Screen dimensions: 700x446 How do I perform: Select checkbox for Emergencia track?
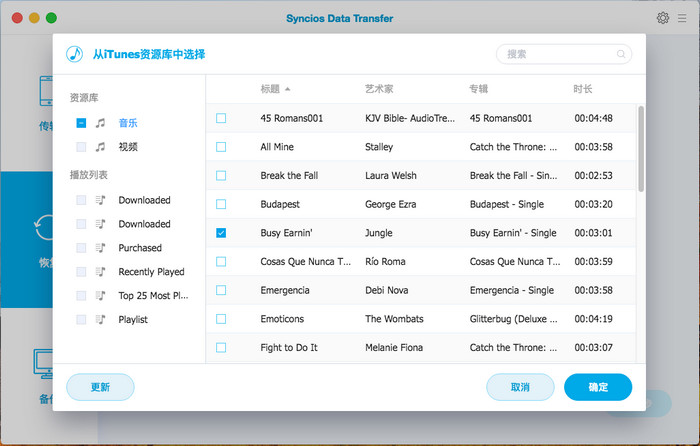[221, 290]
